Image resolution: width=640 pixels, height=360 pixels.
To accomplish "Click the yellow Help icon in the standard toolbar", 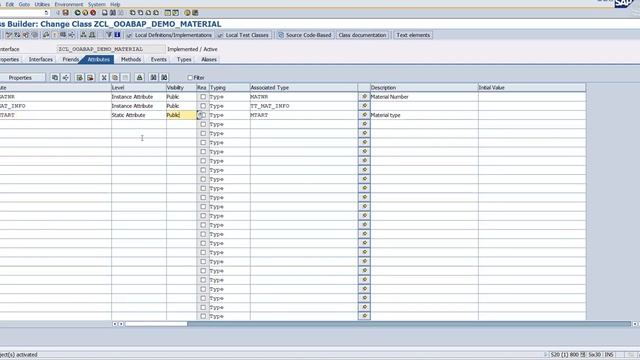I will [187, 13].
